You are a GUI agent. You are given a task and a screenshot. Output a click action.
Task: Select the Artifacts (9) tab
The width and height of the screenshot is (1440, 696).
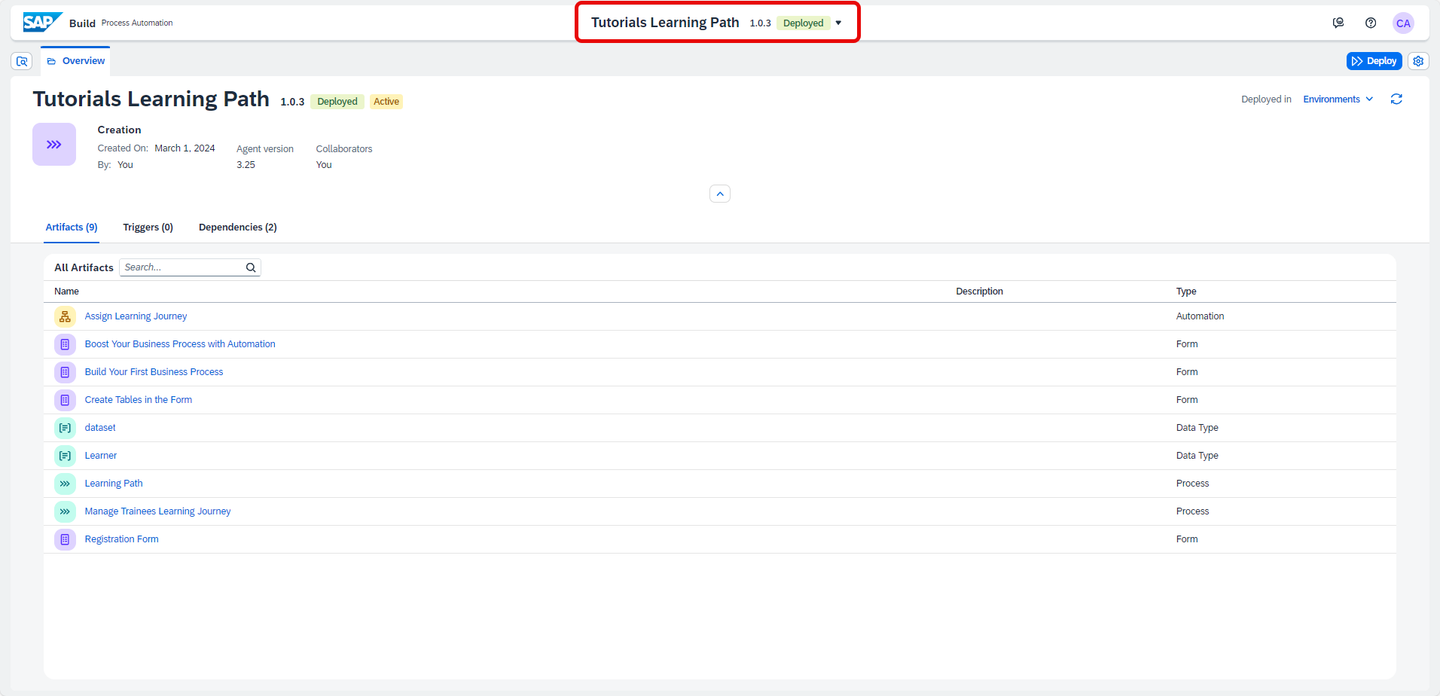point(71,227)
